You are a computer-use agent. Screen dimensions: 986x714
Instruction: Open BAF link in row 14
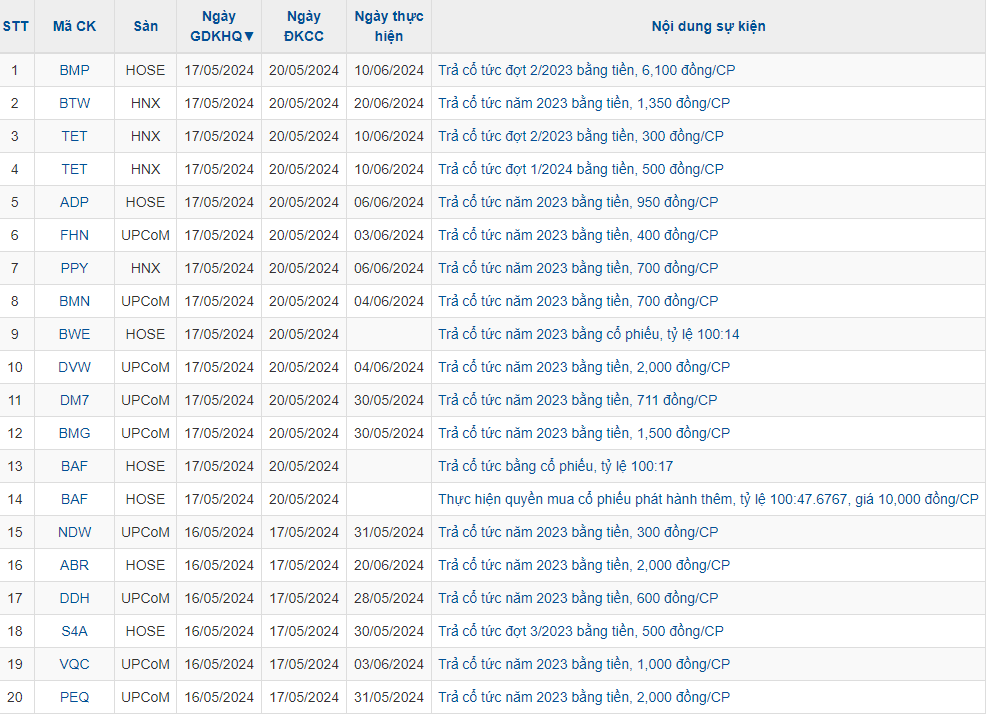click(x=74, y=499)
